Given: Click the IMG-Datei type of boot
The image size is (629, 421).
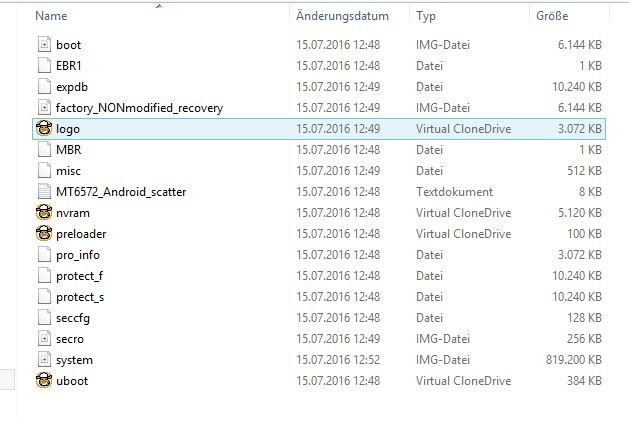Looking at the screenshot, I should (443, 45).
